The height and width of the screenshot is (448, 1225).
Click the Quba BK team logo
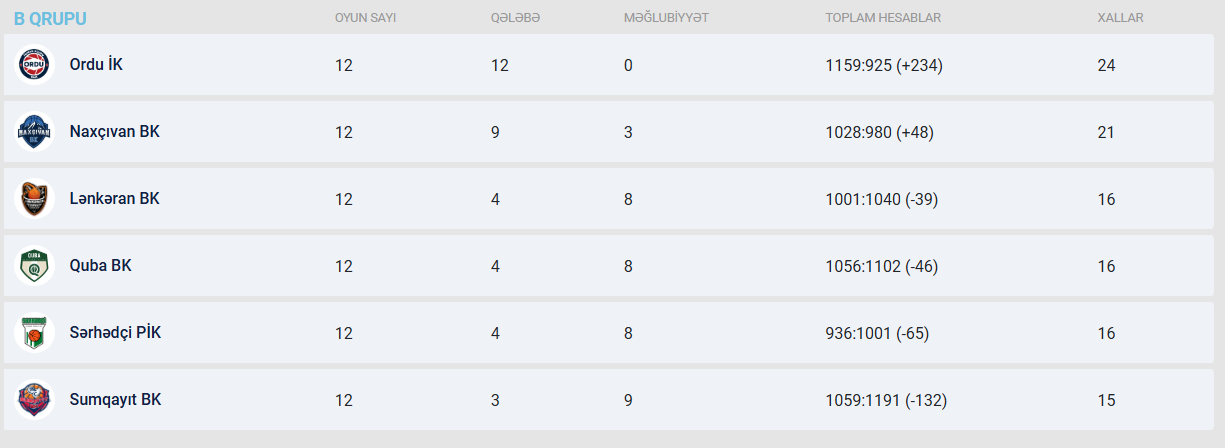[35, 266]
